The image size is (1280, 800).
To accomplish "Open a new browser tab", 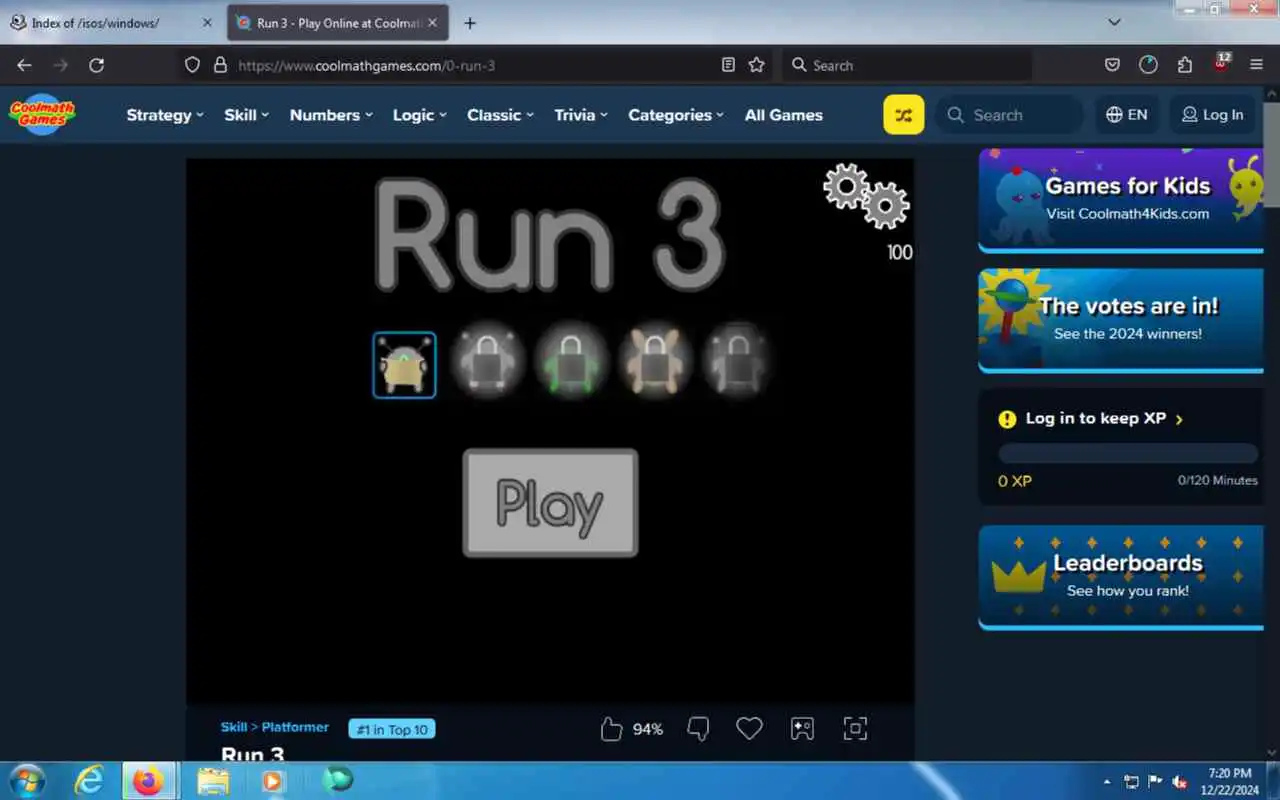I will point(470,23).
